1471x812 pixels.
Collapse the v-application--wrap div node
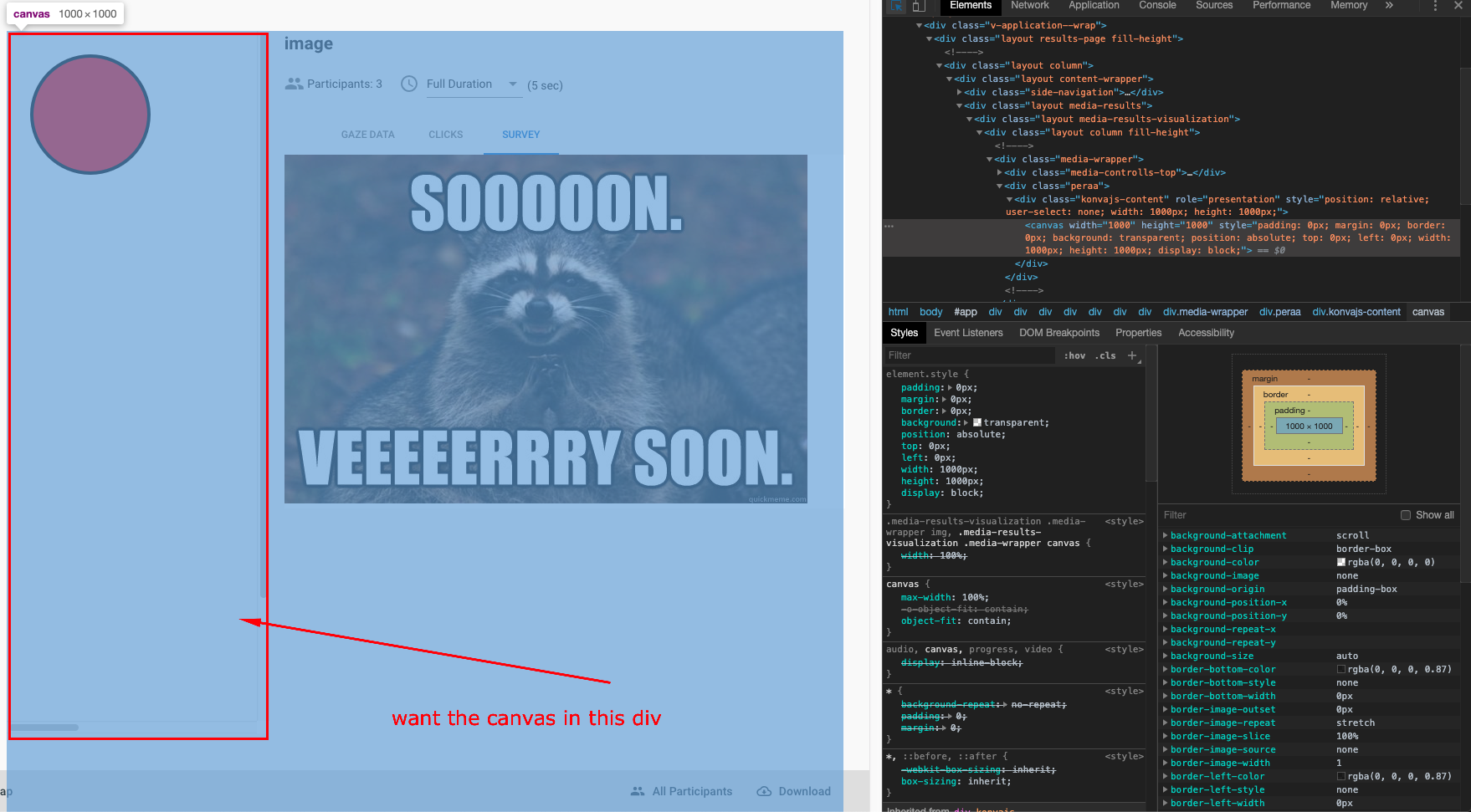coord(919,25)
